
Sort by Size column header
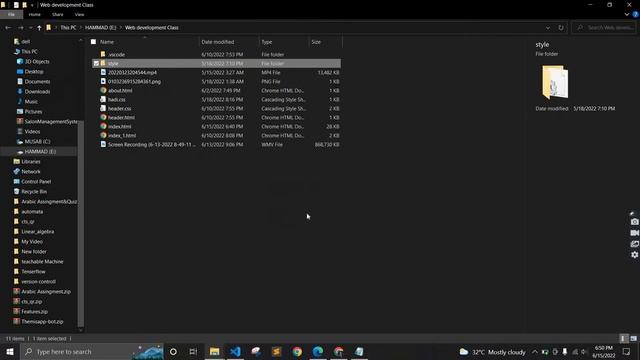pos(316,42)
